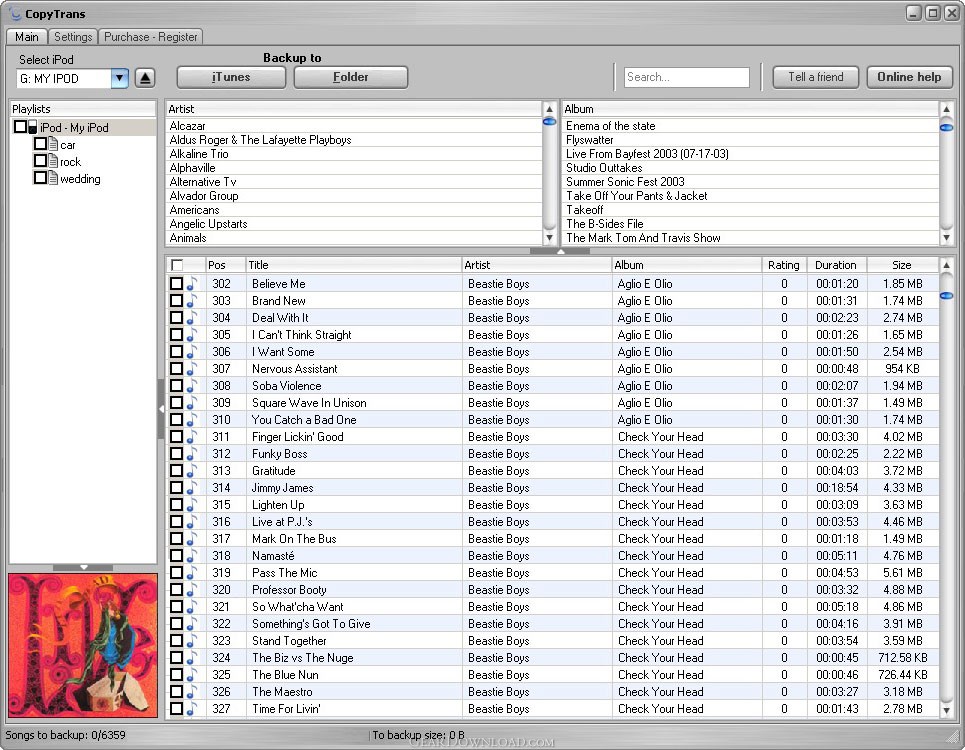Click the music note icon for The Maestro
This screenshot has height=750, width=965.
(x=192, y=692)
